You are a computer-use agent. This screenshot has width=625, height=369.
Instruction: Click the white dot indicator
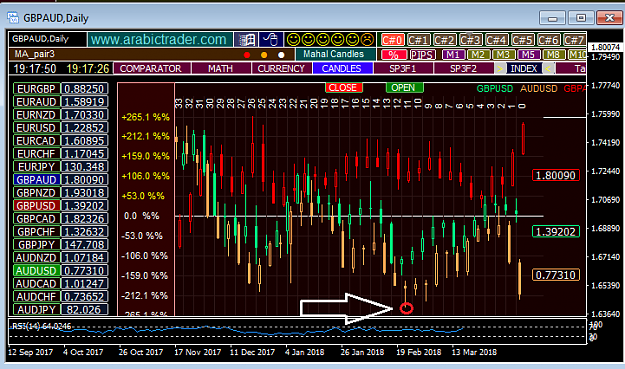coord(281,55)
